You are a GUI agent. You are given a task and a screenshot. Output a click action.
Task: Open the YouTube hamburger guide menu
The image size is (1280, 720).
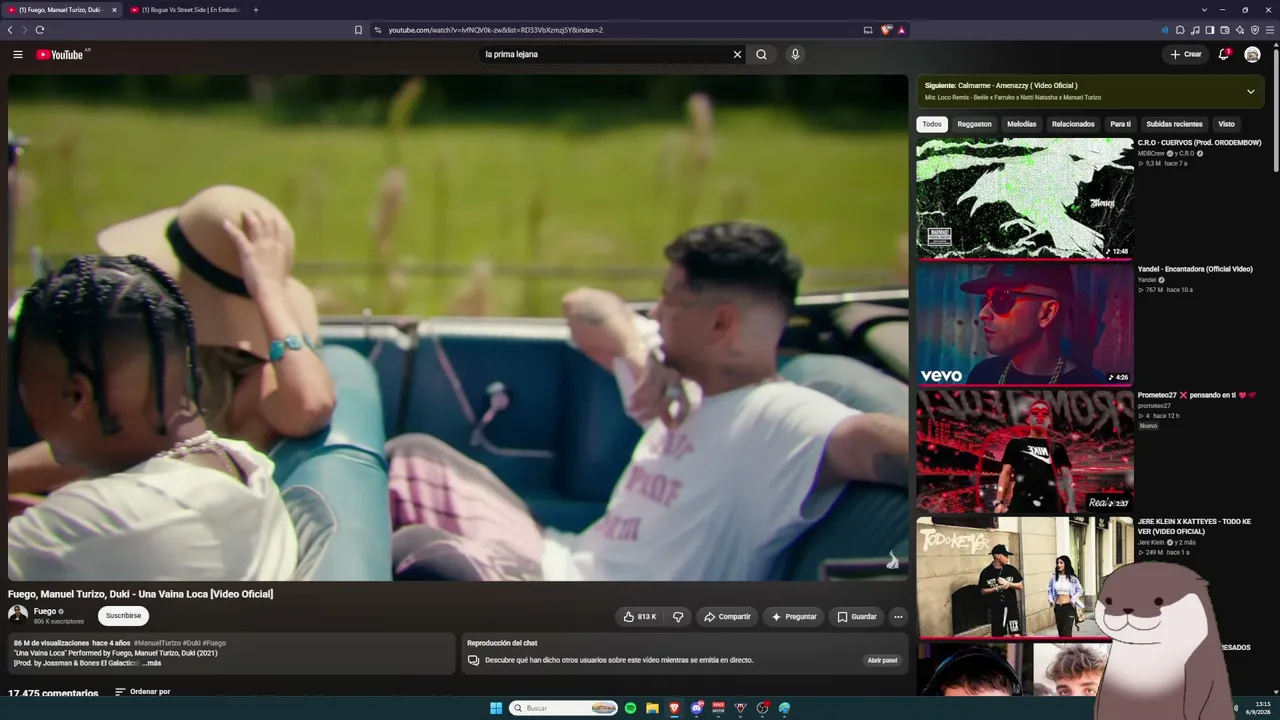pyautogui.click(x=17, y=54)
